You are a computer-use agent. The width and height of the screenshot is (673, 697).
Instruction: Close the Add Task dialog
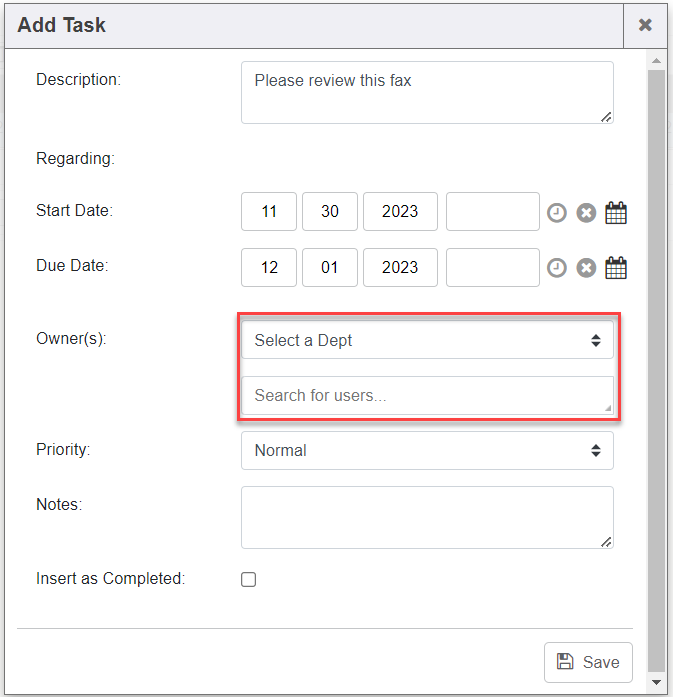click(645, 25)
